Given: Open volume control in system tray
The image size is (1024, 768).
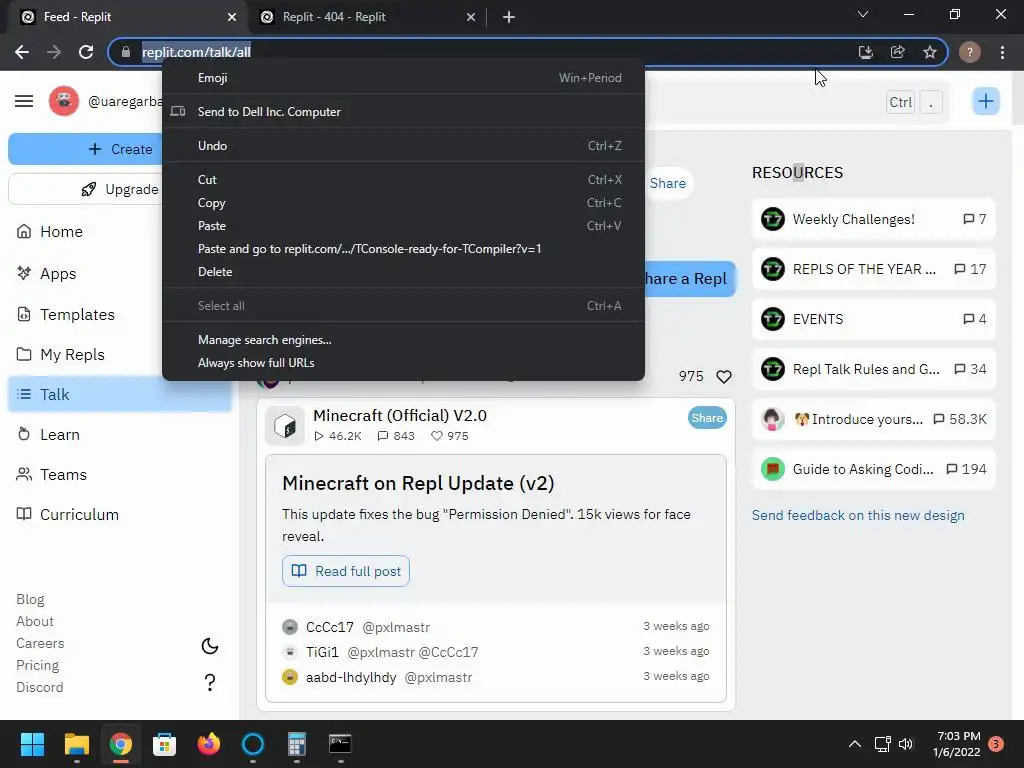Looking at the screenshot, I should click(906, 744).
